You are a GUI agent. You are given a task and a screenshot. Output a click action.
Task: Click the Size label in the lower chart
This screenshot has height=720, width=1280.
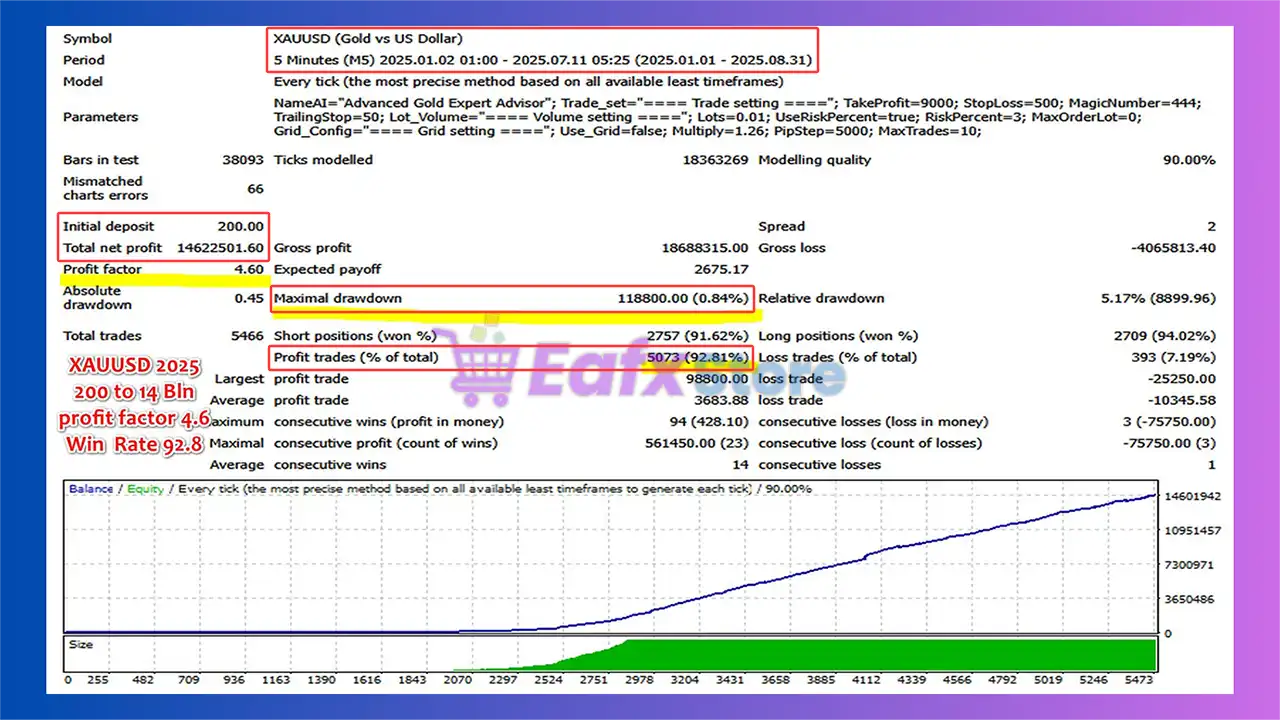(x=80, y=645)
